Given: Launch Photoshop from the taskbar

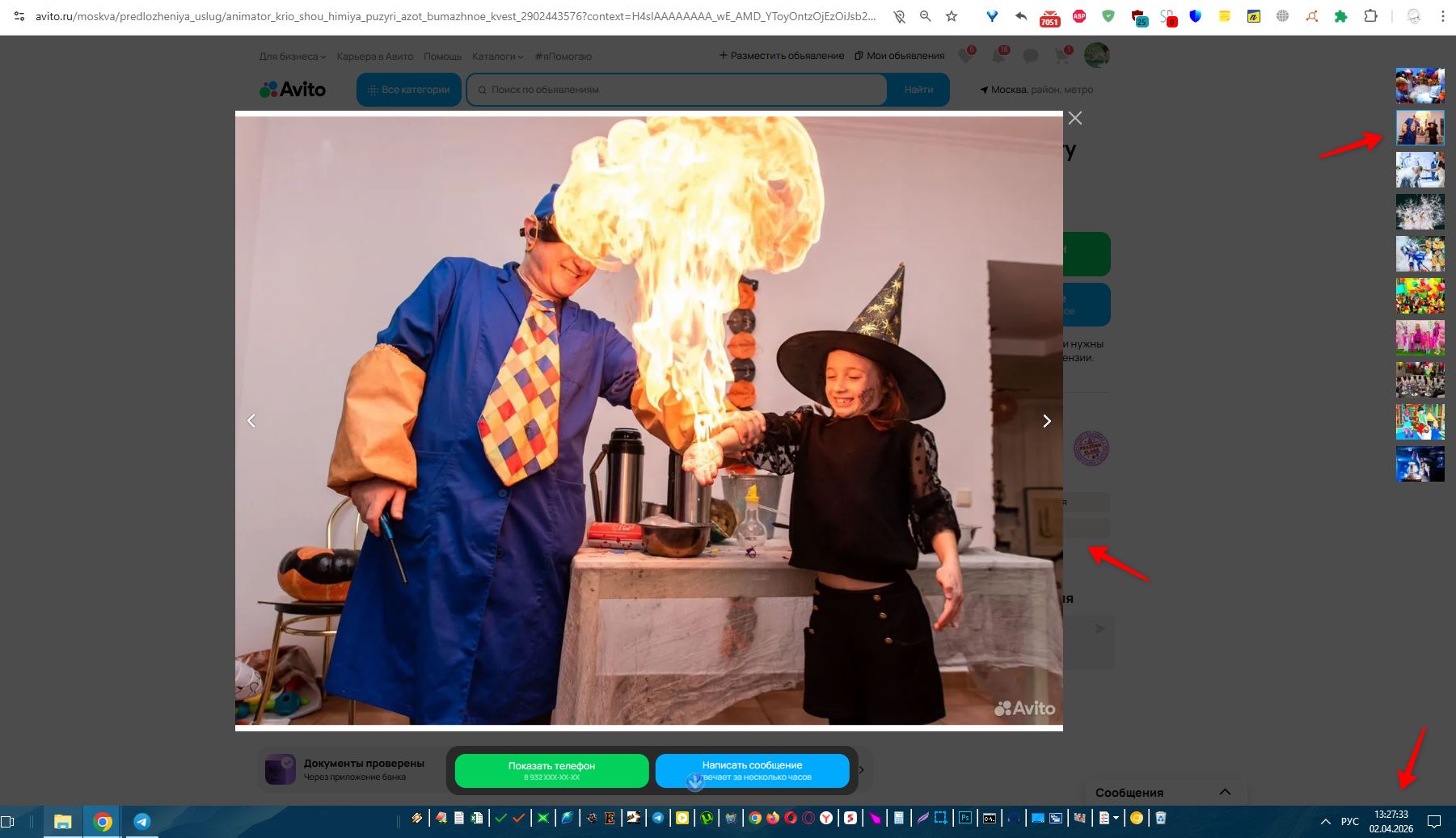Looking at the screenshot, I should pos(965,819).
